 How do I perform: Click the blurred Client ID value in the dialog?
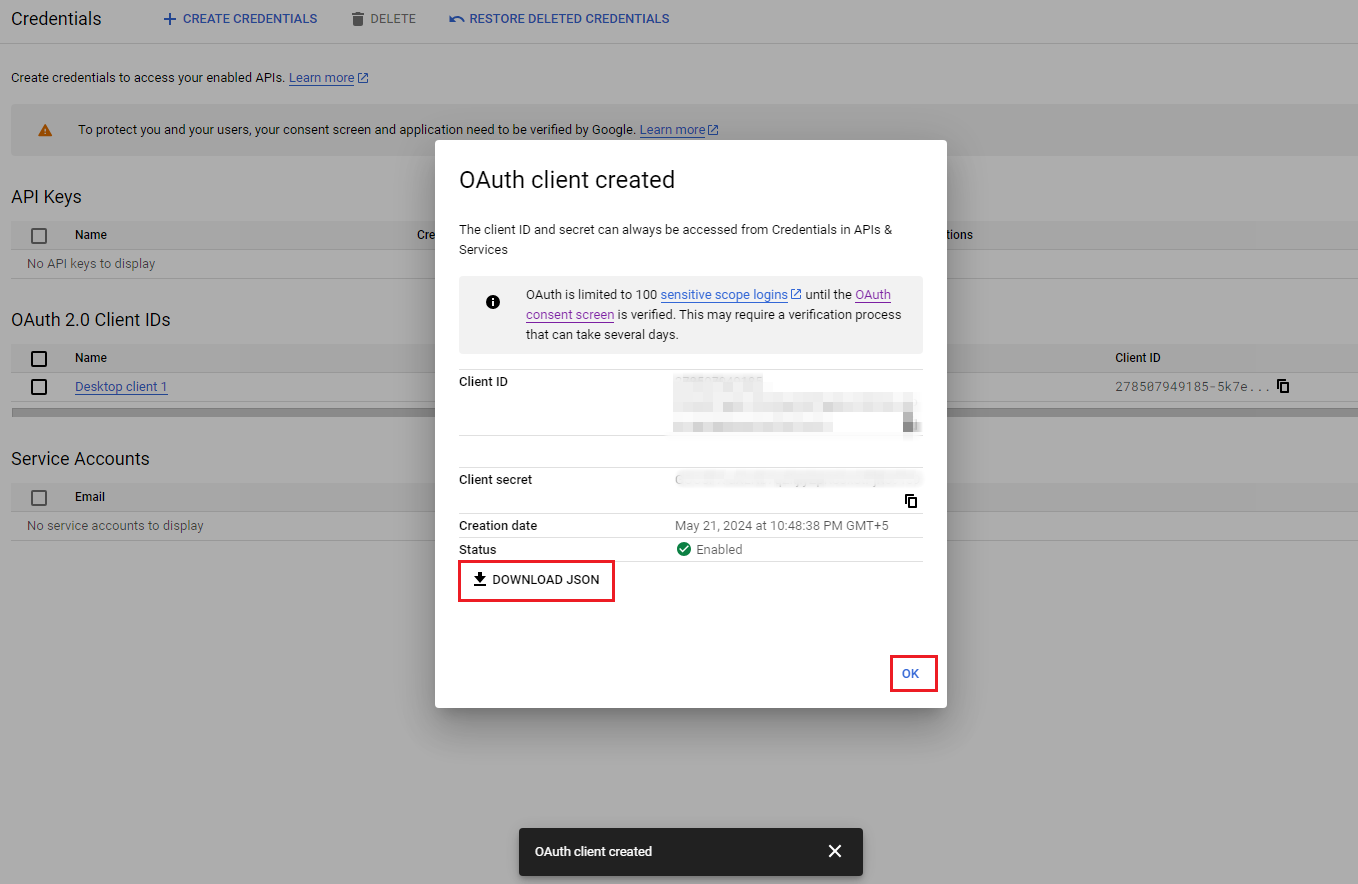pyautogui.click(x=797, y=404)
